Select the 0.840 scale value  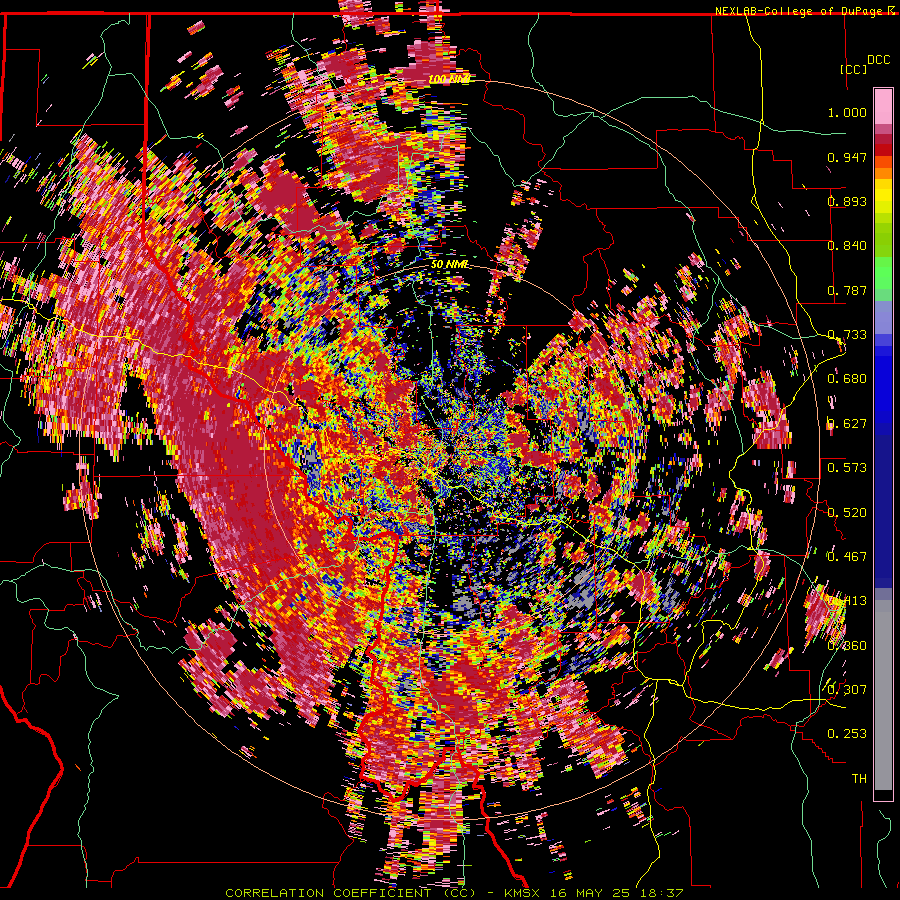click(847, 246)
